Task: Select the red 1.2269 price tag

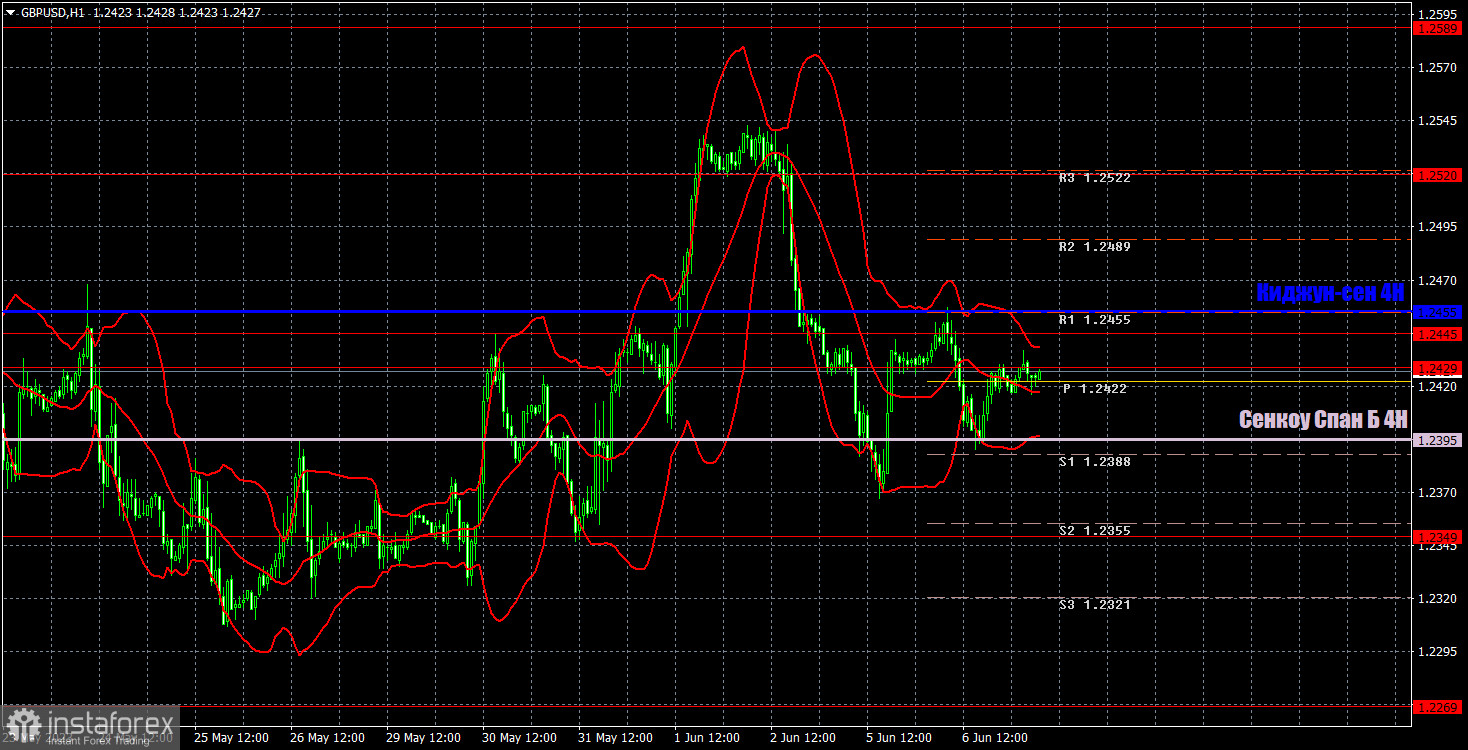Action: [x=1438, y=707]
